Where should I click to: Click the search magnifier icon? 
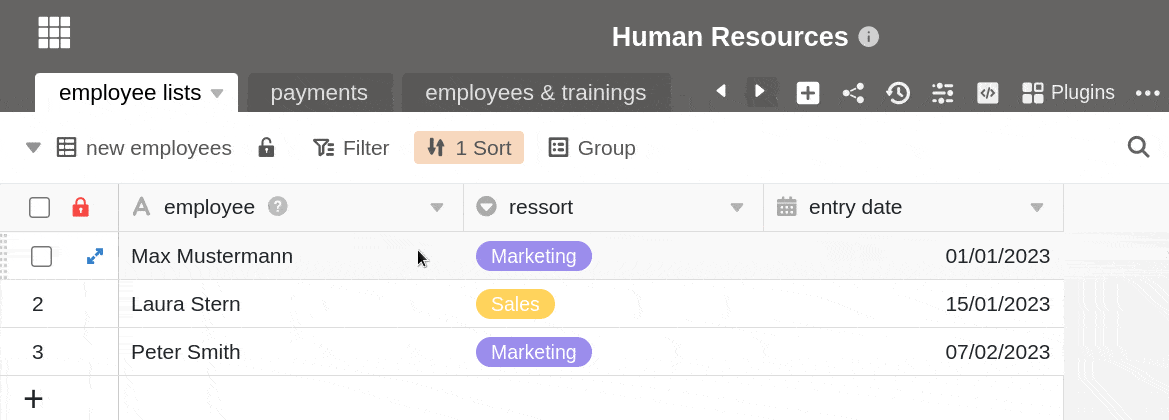[x=1138, y=147]
